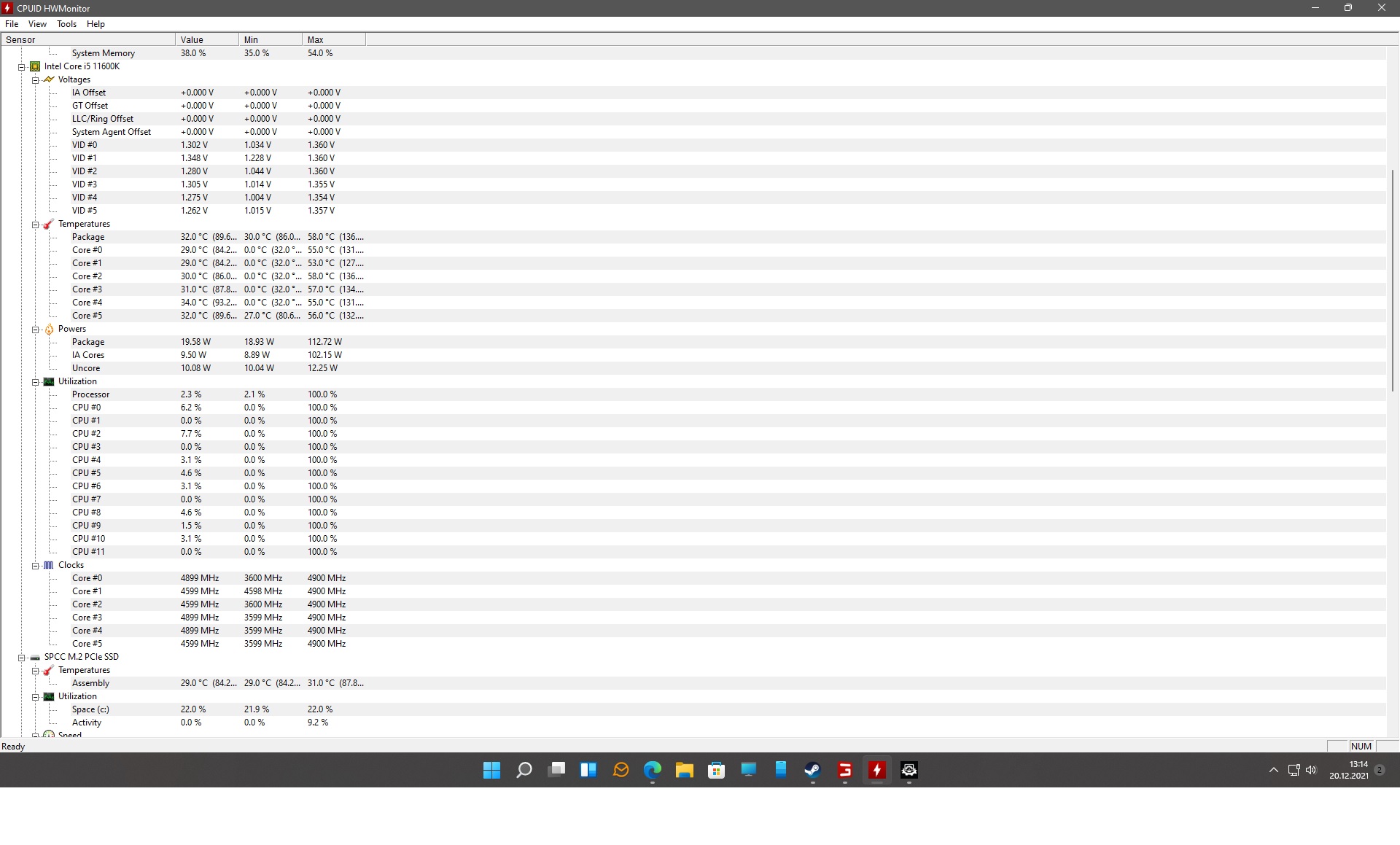Open Microsoft Edge from the taskbar
1400x845 pixels.
(652, 770)
